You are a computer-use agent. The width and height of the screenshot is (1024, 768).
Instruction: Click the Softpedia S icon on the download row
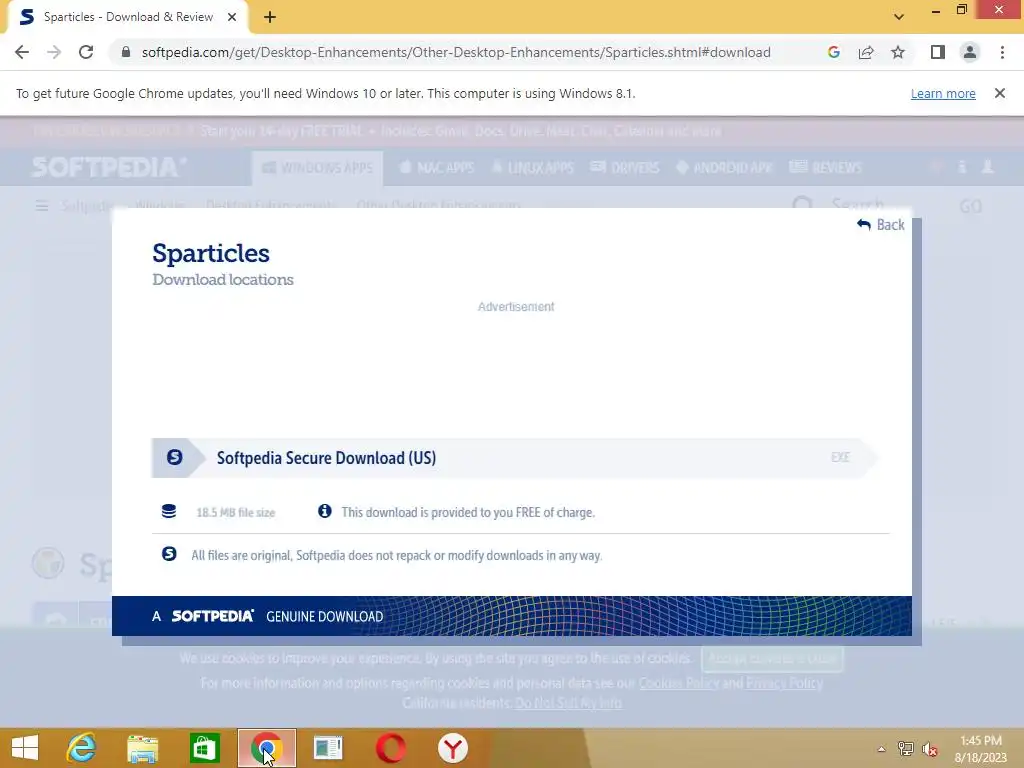click(174, 457)
